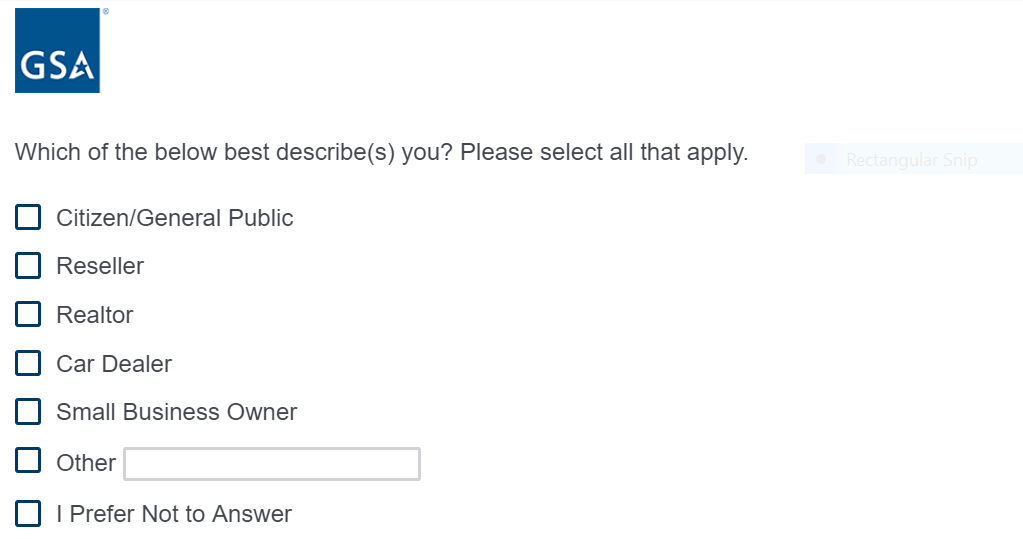Click the "Citizen/General Public" label text
This screenshot has width=1023, height=539.
pyautogui.click(x=175, y=218)
